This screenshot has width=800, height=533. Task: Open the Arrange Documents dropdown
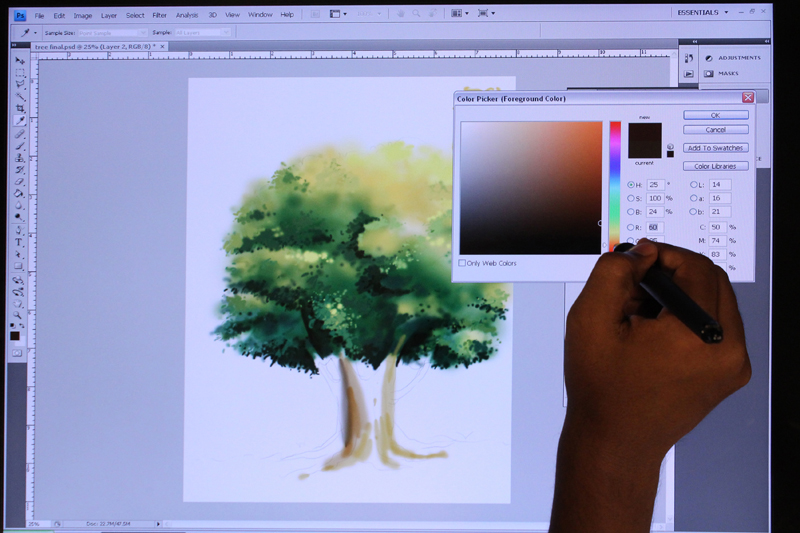click(460, 14)
